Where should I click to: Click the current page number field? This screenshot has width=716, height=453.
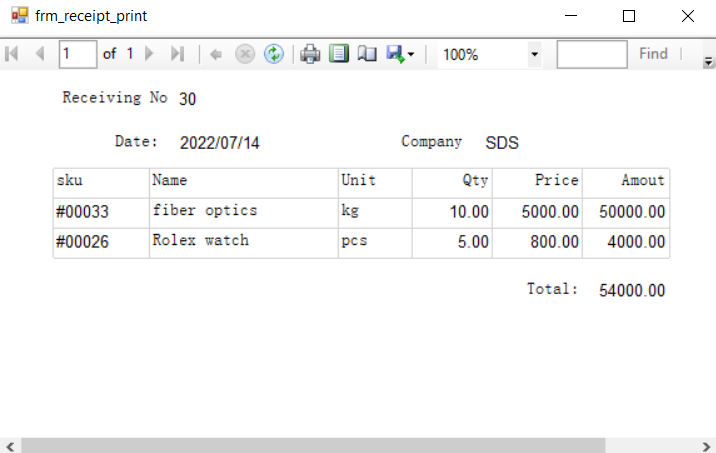pyautogui.click(x=78, y=54)
